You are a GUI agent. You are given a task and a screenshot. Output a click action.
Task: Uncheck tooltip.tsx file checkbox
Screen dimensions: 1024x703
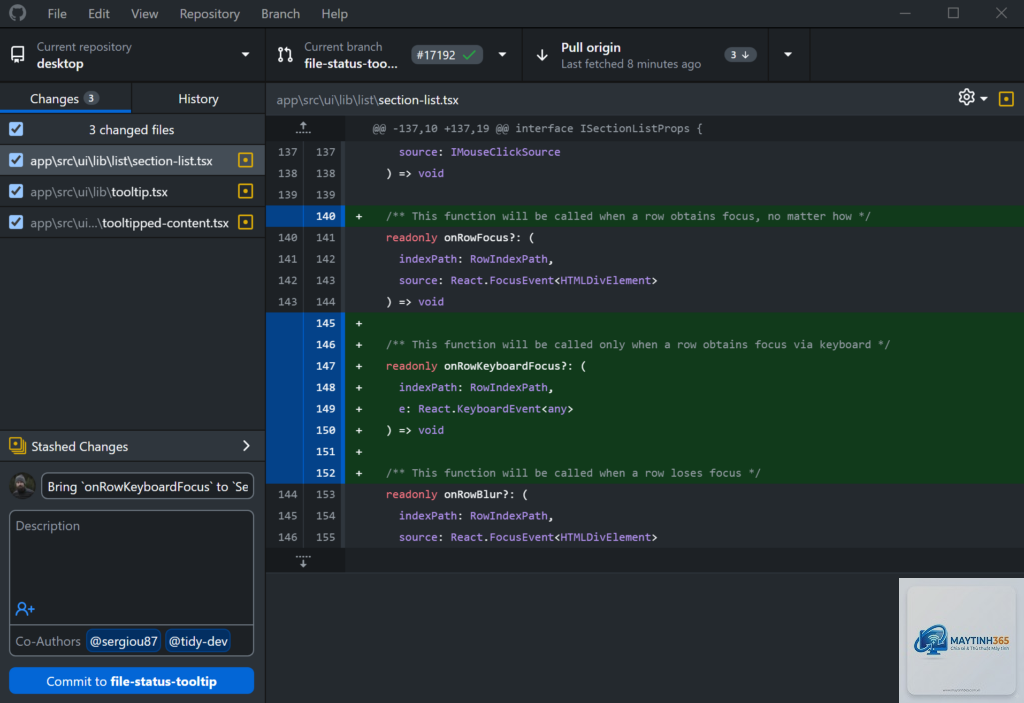[16, 191]
